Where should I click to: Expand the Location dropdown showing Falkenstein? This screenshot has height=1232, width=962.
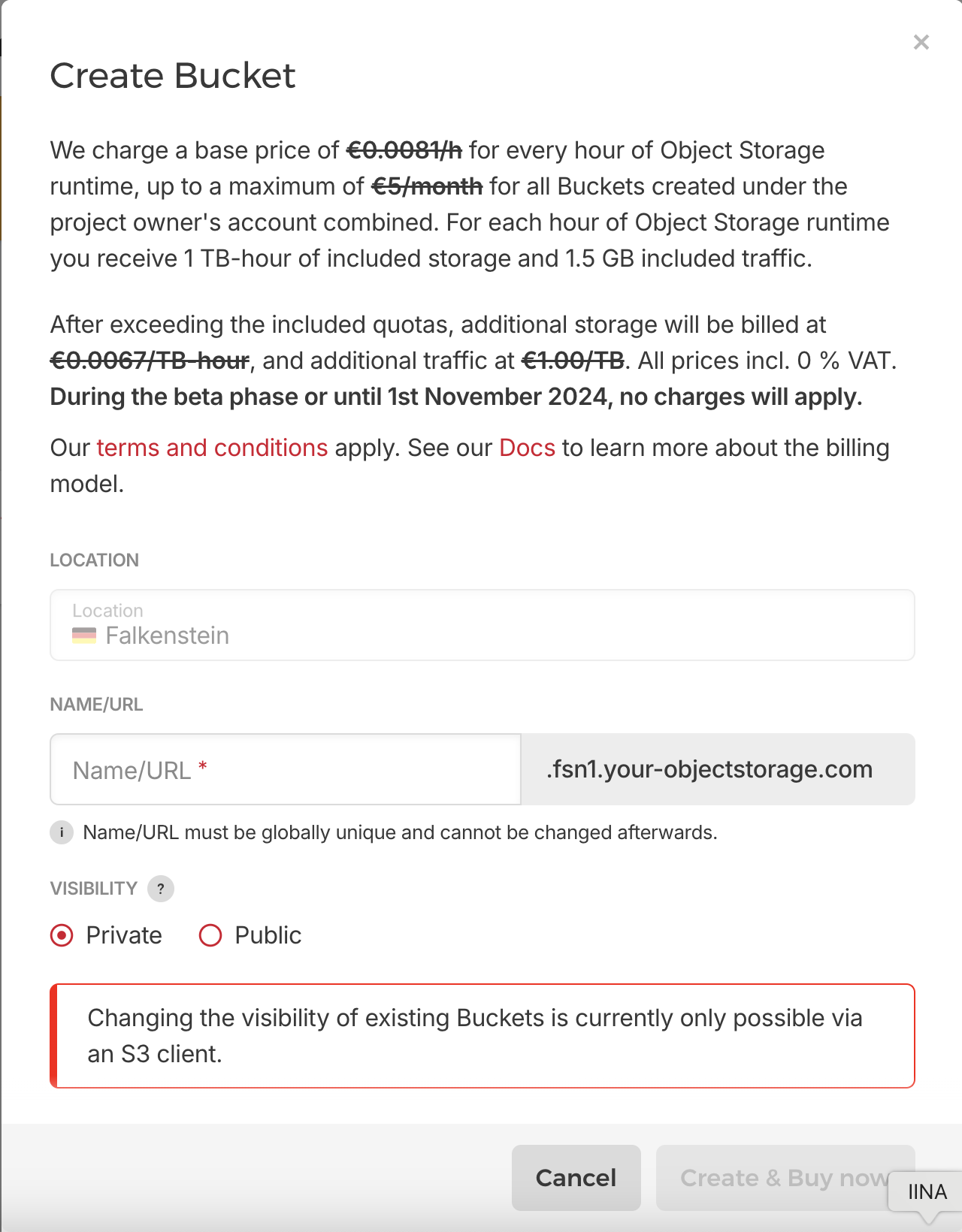tap(482, 625)
